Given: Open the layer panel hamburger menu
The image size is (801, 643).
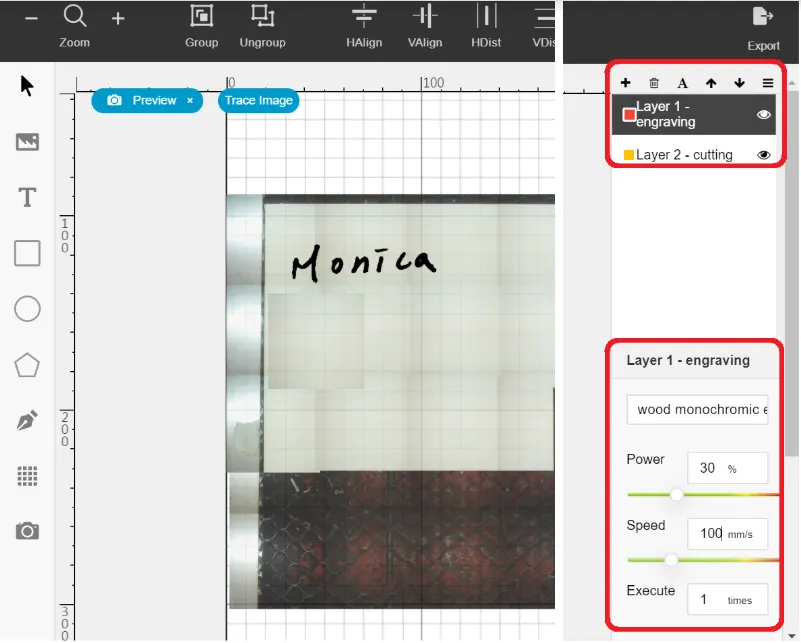Looking at the screenshot, I should 768,83.
